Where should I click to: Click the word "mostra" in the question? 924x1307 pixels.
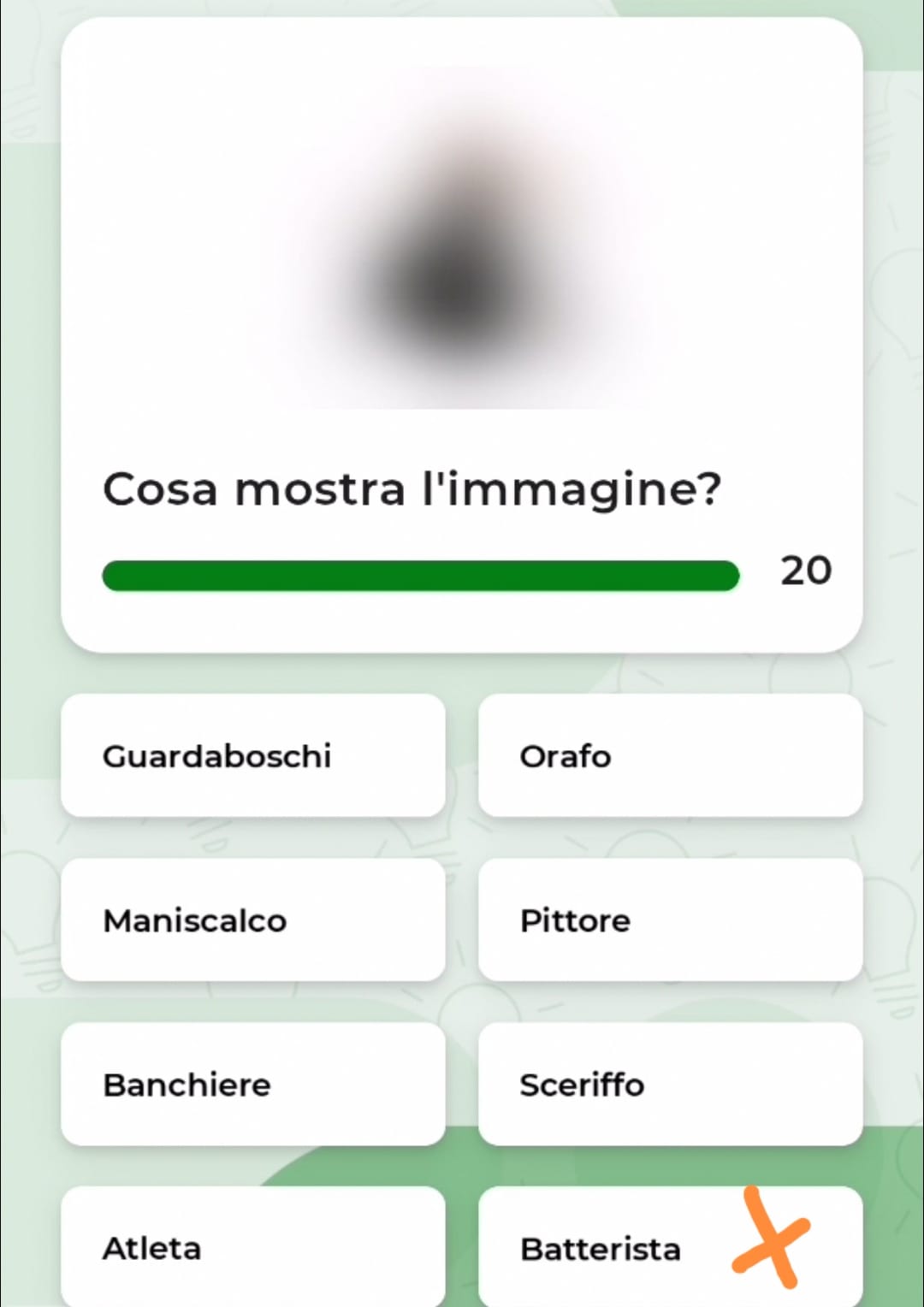320,489
